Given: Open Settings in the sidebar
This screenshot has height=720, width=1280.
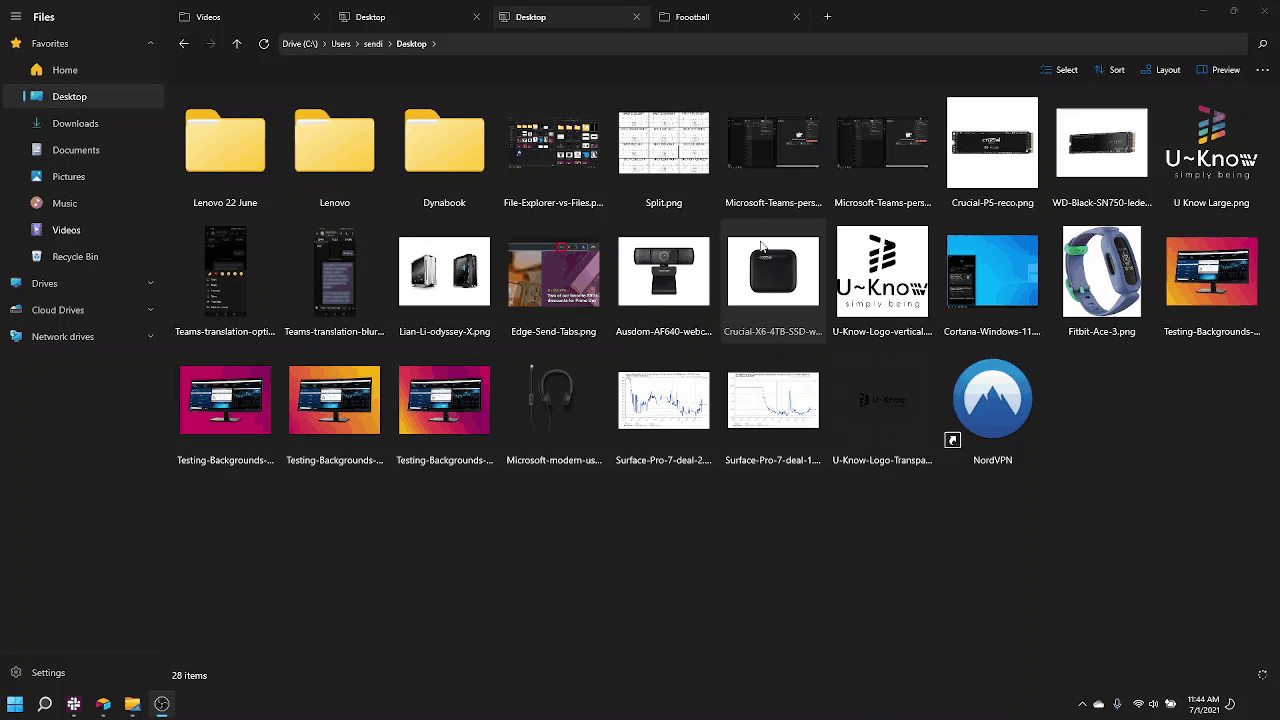Looking at the screenshot, I should click(x=47, y=673).
